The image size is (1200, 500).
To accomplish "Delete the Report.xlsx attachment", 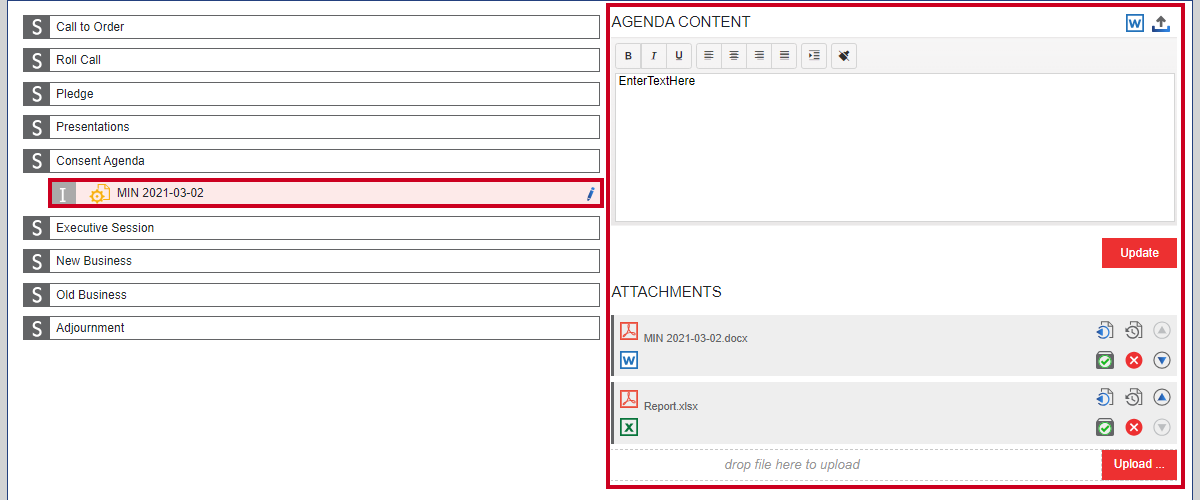I will (1134, 428).
